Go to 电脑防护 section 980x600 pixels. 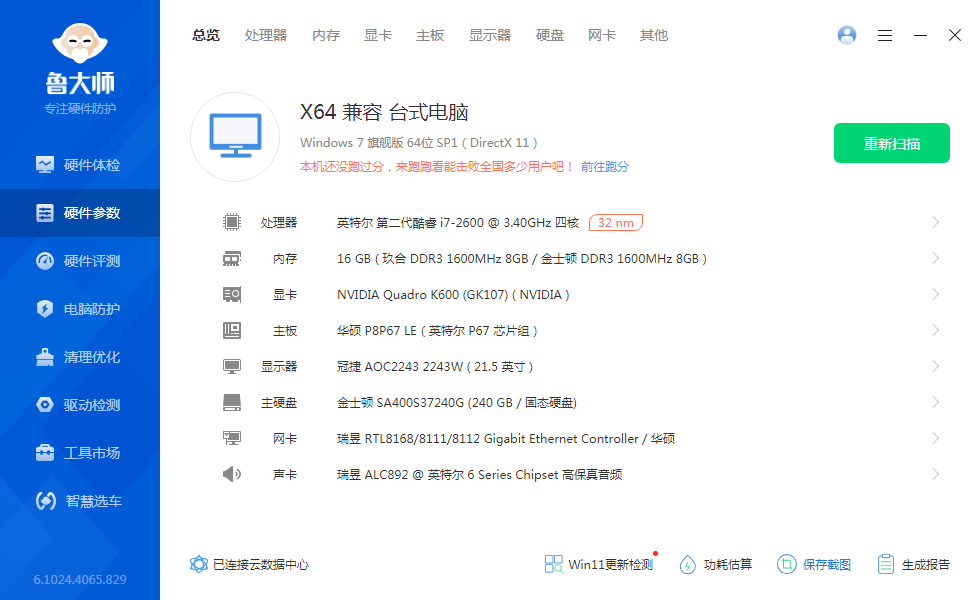coord(80,309)
